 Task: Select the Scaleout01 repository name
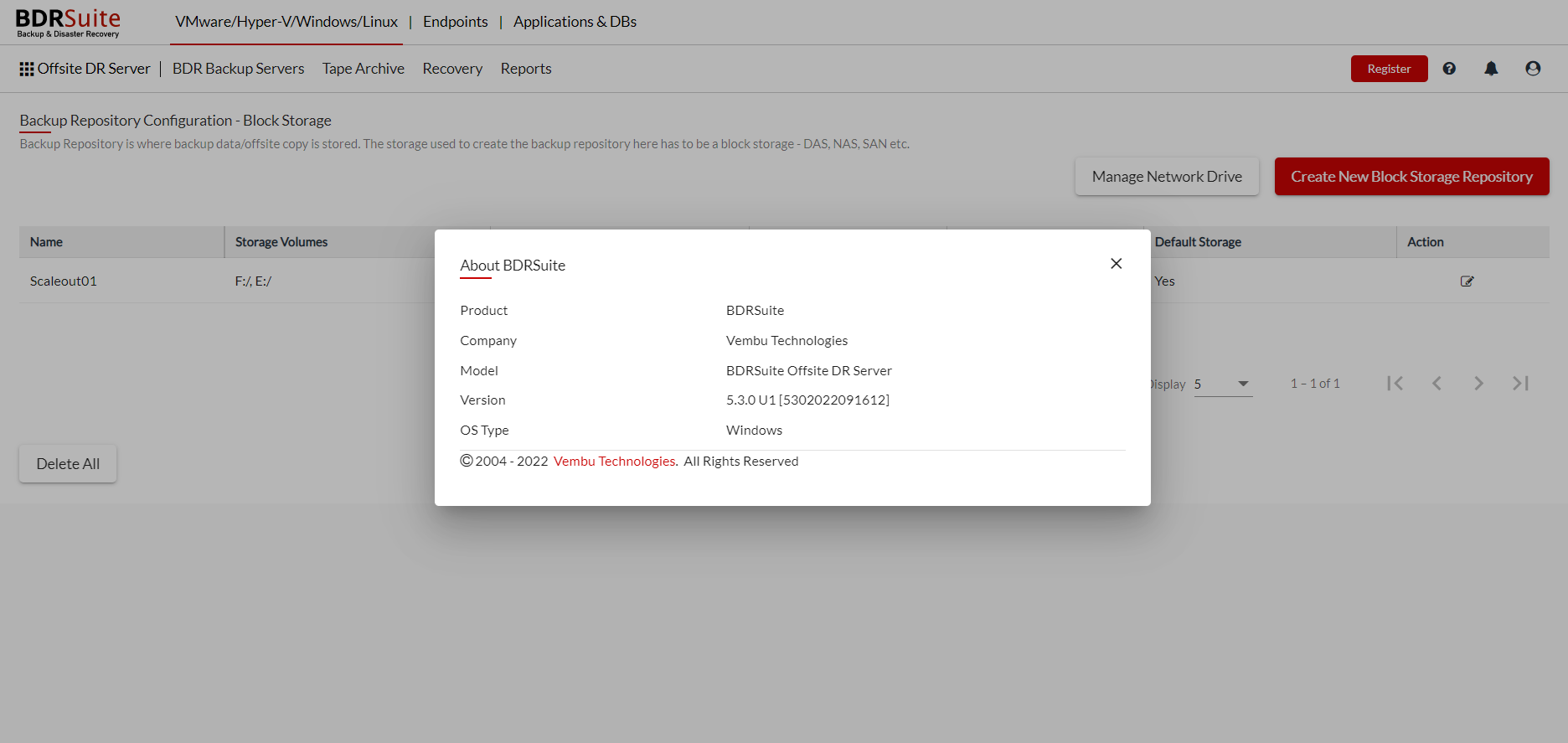click(64, 281)
